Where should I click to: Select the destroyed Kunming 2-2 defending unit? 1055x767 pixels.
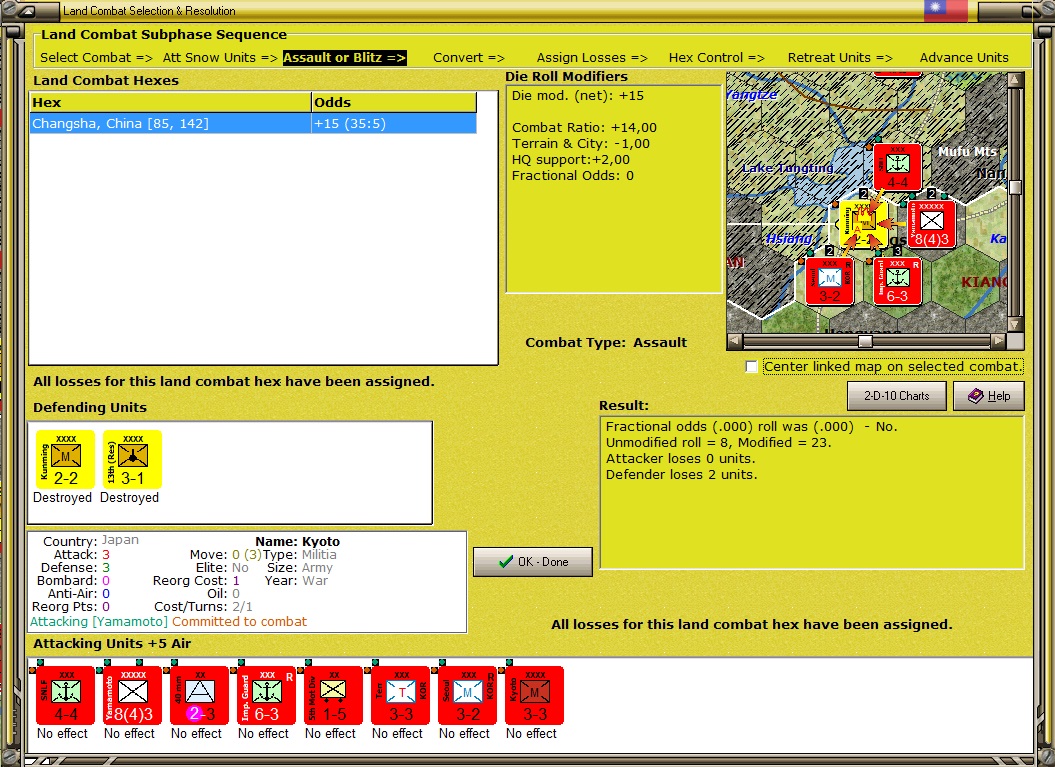[65, 460]
